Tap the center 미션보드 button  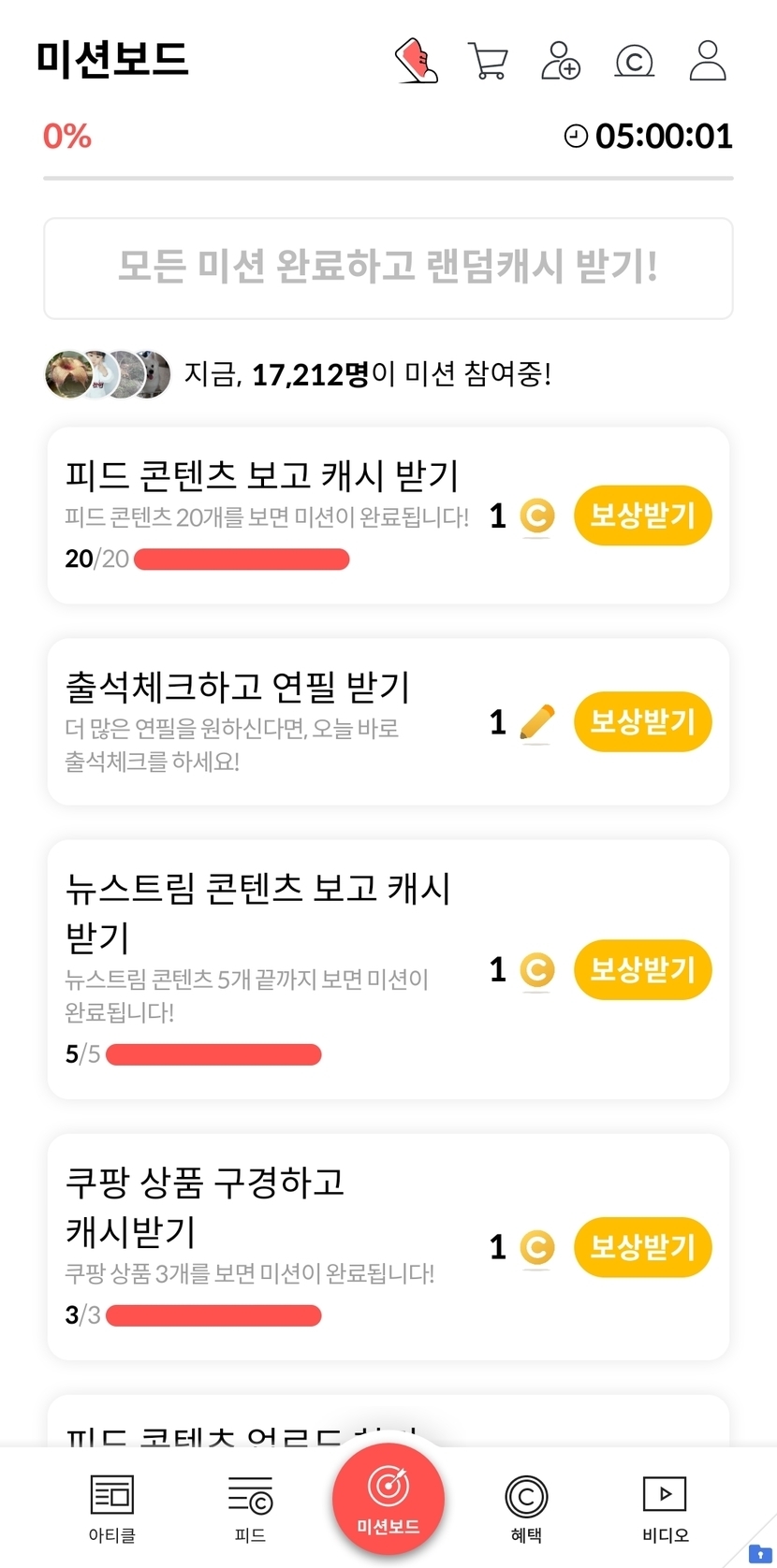tap(388, 1499)
